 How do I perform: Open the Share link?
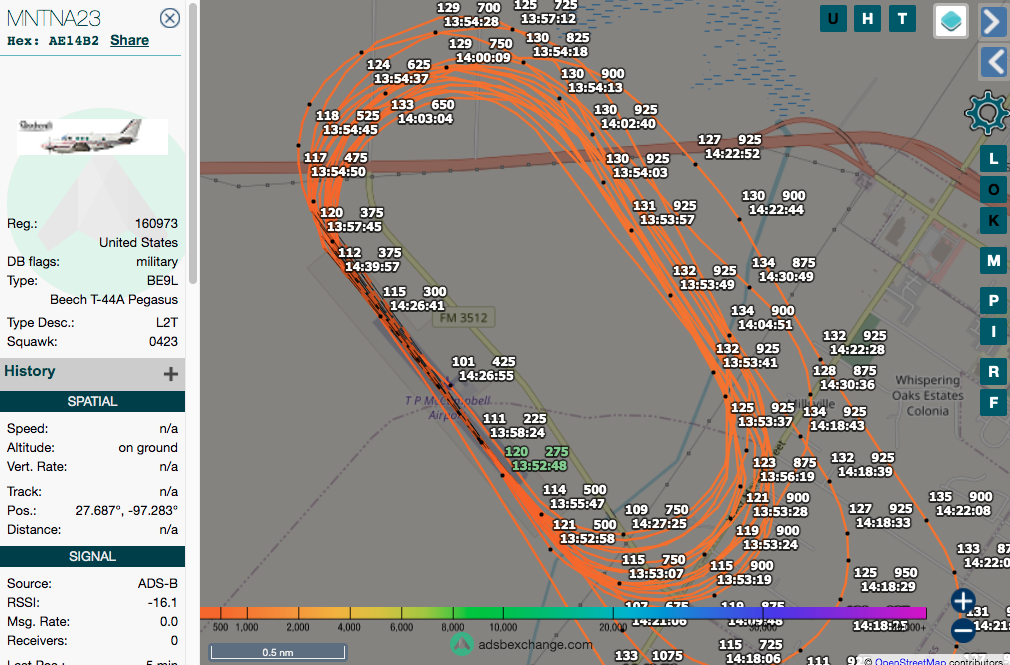point(129,40)
